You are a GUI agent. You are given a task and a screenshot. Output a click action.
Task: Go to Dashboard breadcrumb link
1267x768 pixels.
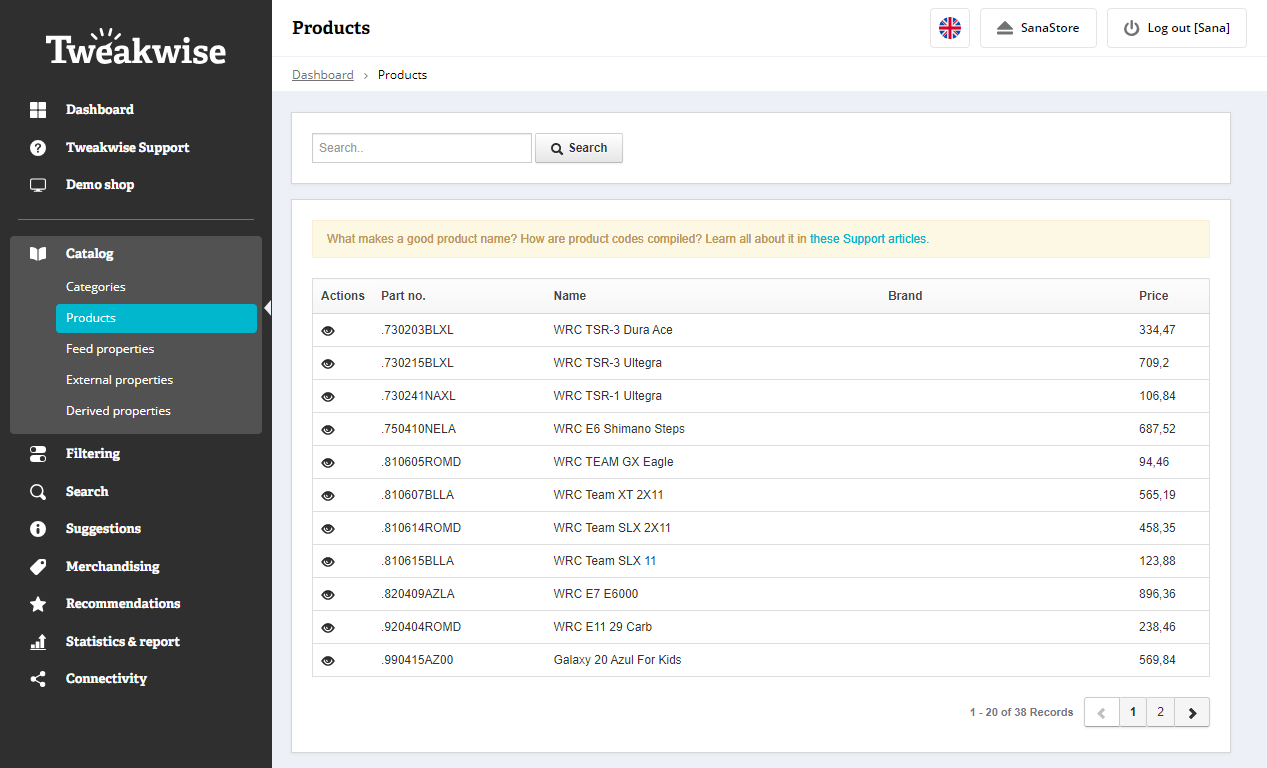click(323, 75)
